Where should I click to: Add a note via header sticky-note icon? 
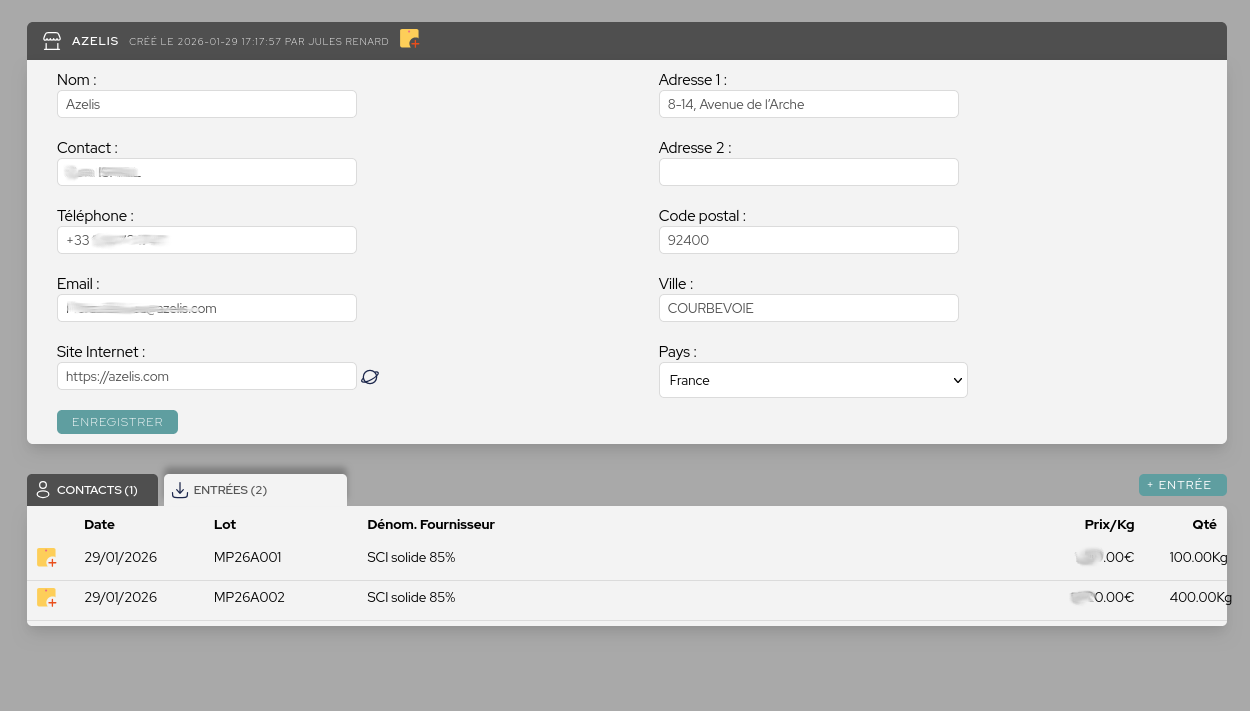tap(409, 39)
